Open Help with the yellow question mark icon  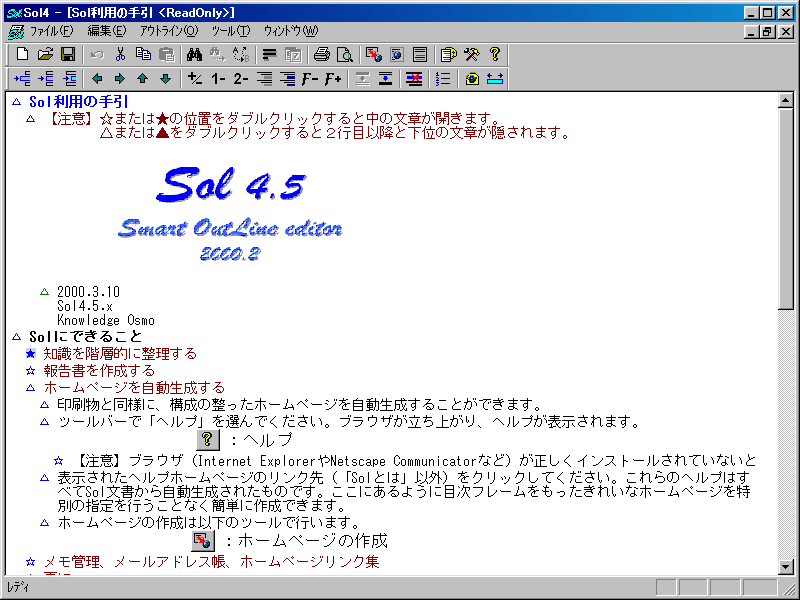pyautogui.click(x=494, y=54)
